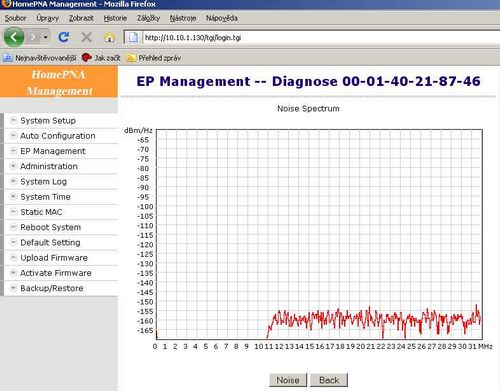This screenshot has width=500, height=391.
Task: Click the Back button below the chart
Action: pyautogui.click(x=329, y=380)
